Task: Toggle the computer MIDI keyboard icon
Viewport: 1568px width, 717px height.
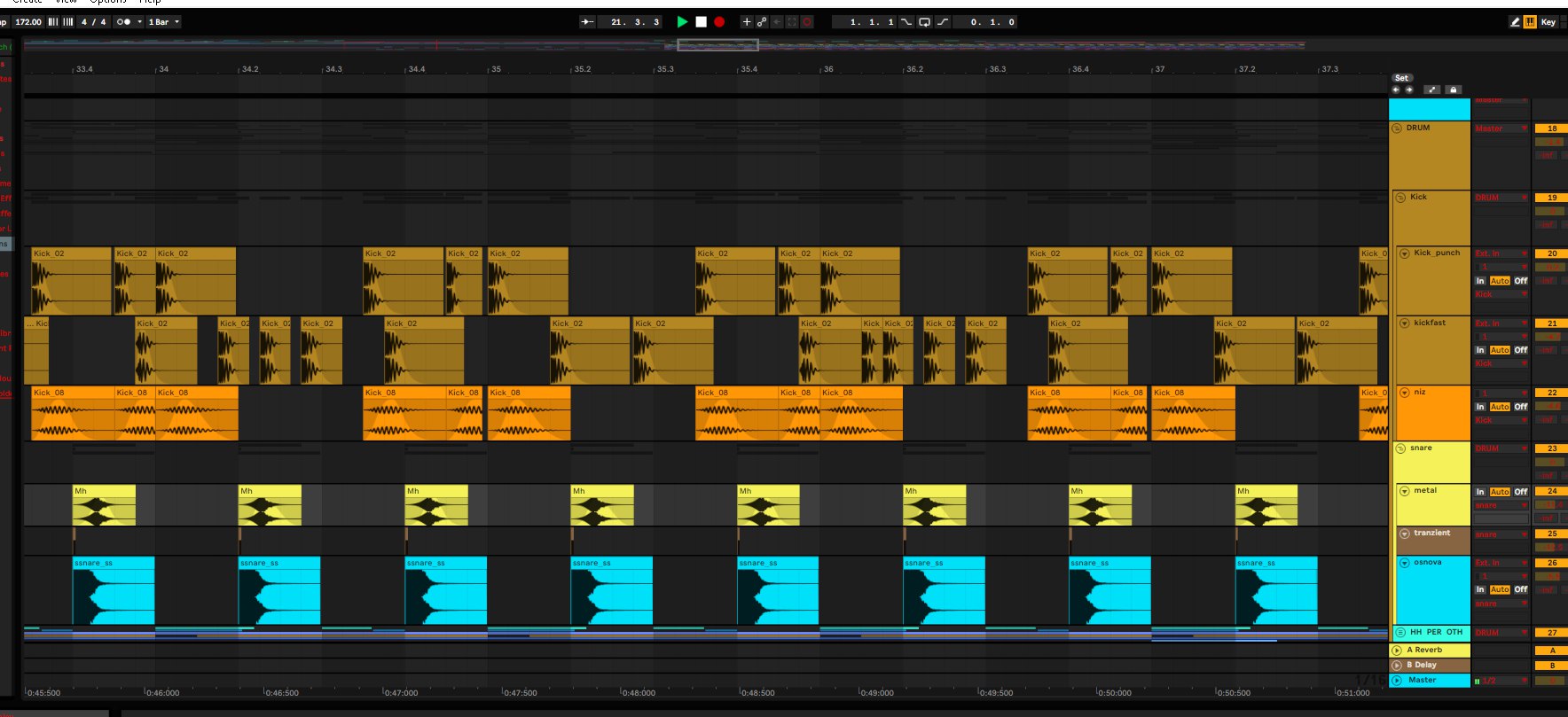Action: (1530, 22)
